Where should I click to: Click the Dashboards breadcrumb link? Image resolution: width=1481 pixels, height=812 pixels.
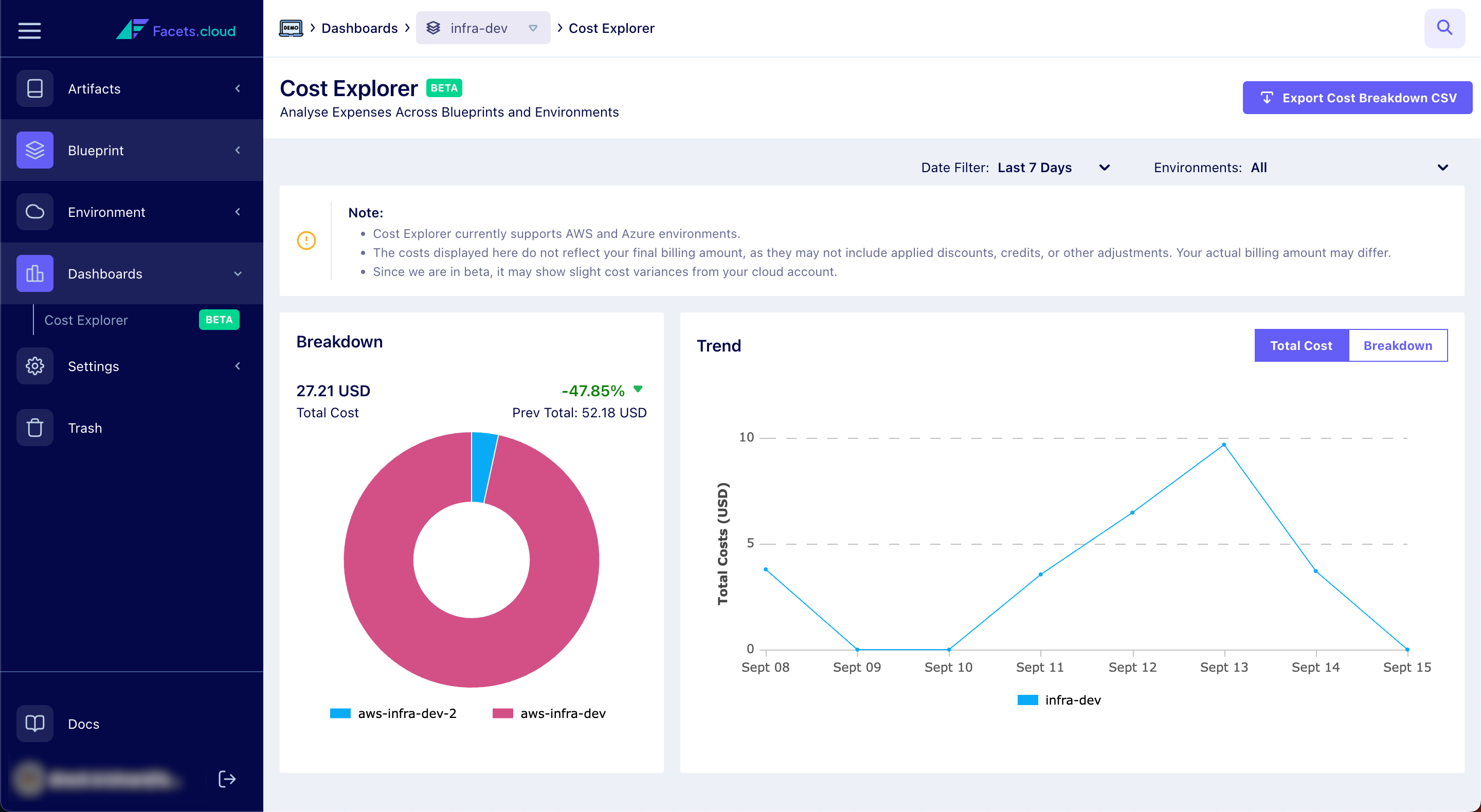click(x=359, y=28)
